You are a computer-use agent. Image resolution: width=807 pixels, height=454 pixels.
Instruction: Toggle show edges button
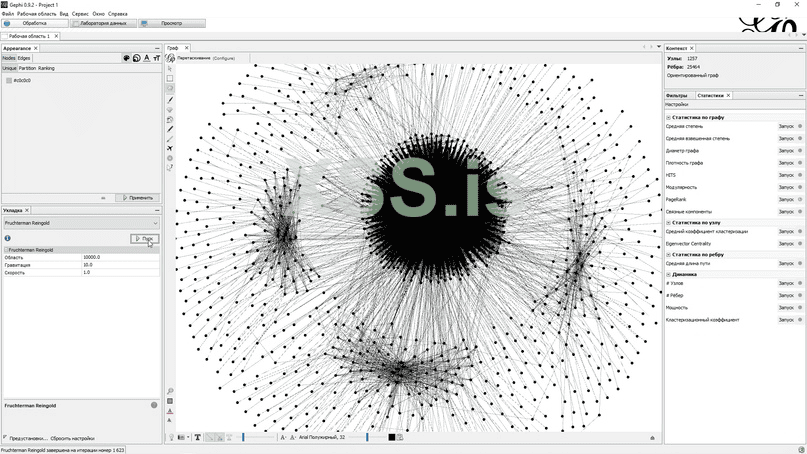pyautogui.click(x=209, y=438)
